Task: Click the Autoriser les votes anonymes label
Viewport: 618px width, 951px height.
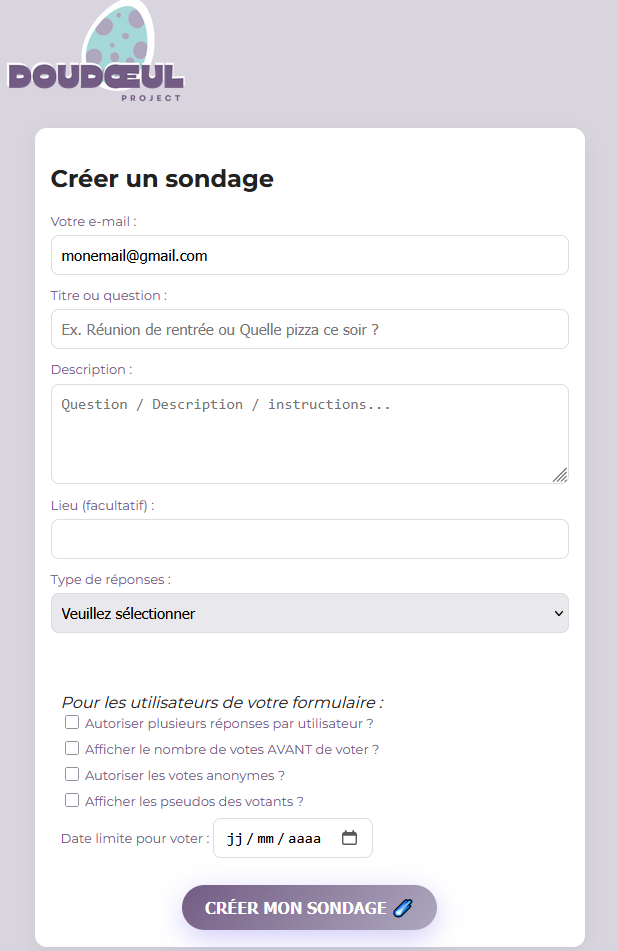Action: (185, 775)
